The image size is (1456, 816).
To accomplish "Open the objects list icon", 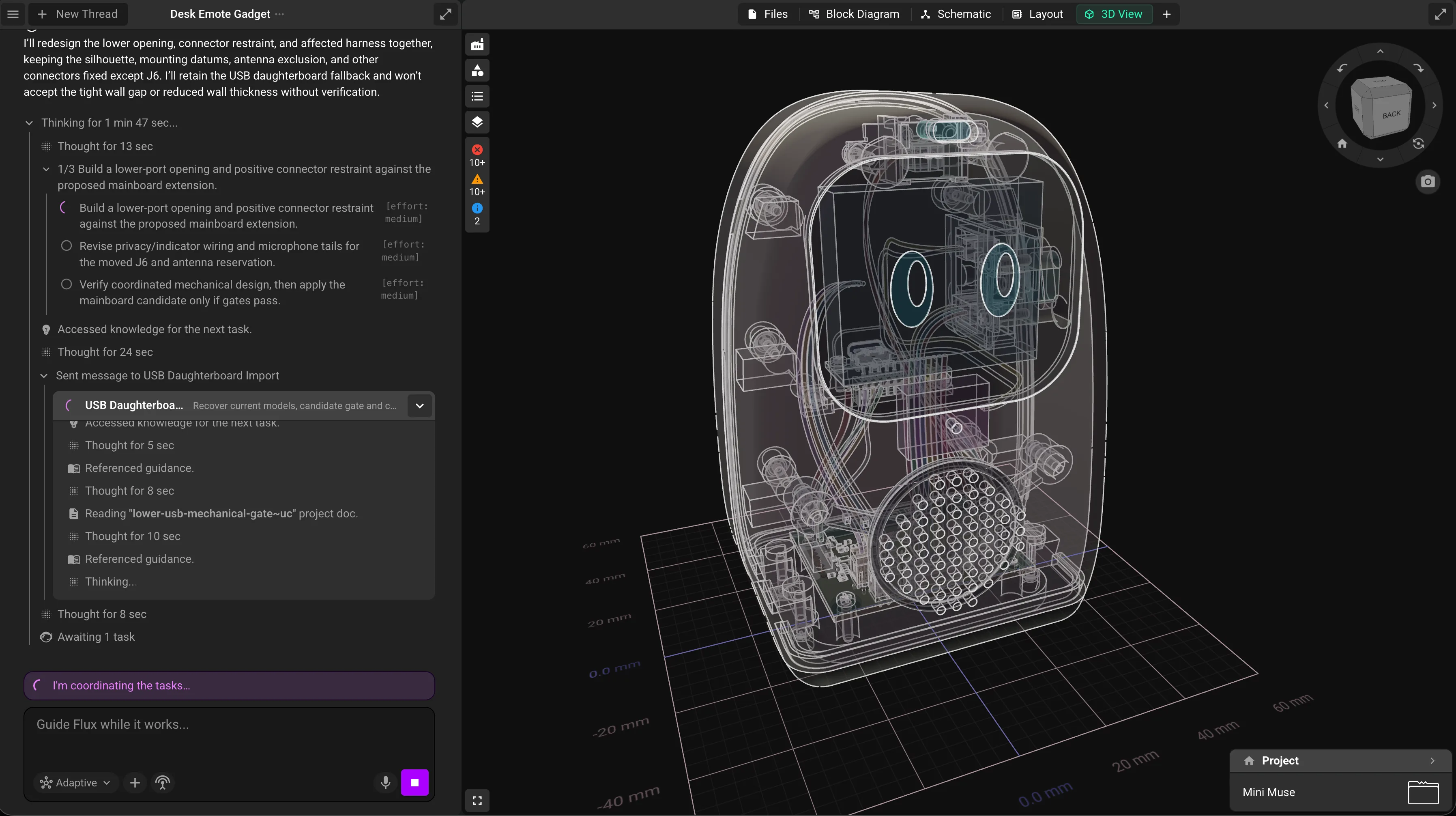I will click(x=477, y=96).
